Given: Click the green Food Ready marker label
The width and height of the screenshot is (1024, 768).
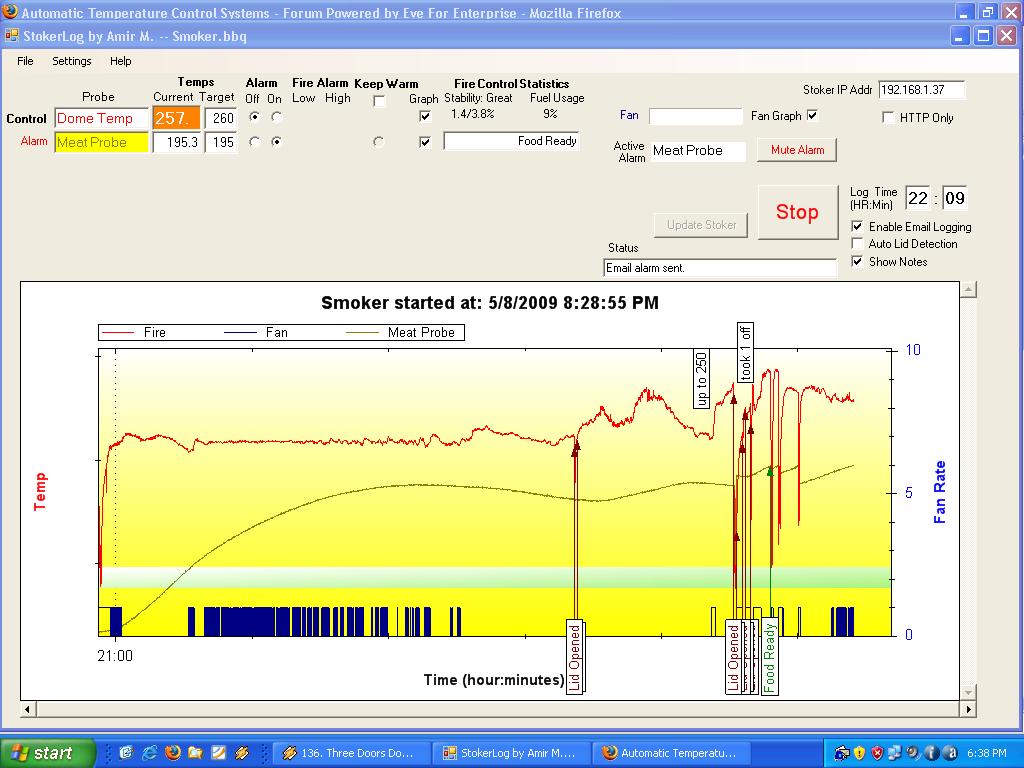Looking at the screenshot, I should tap(769, 657).
